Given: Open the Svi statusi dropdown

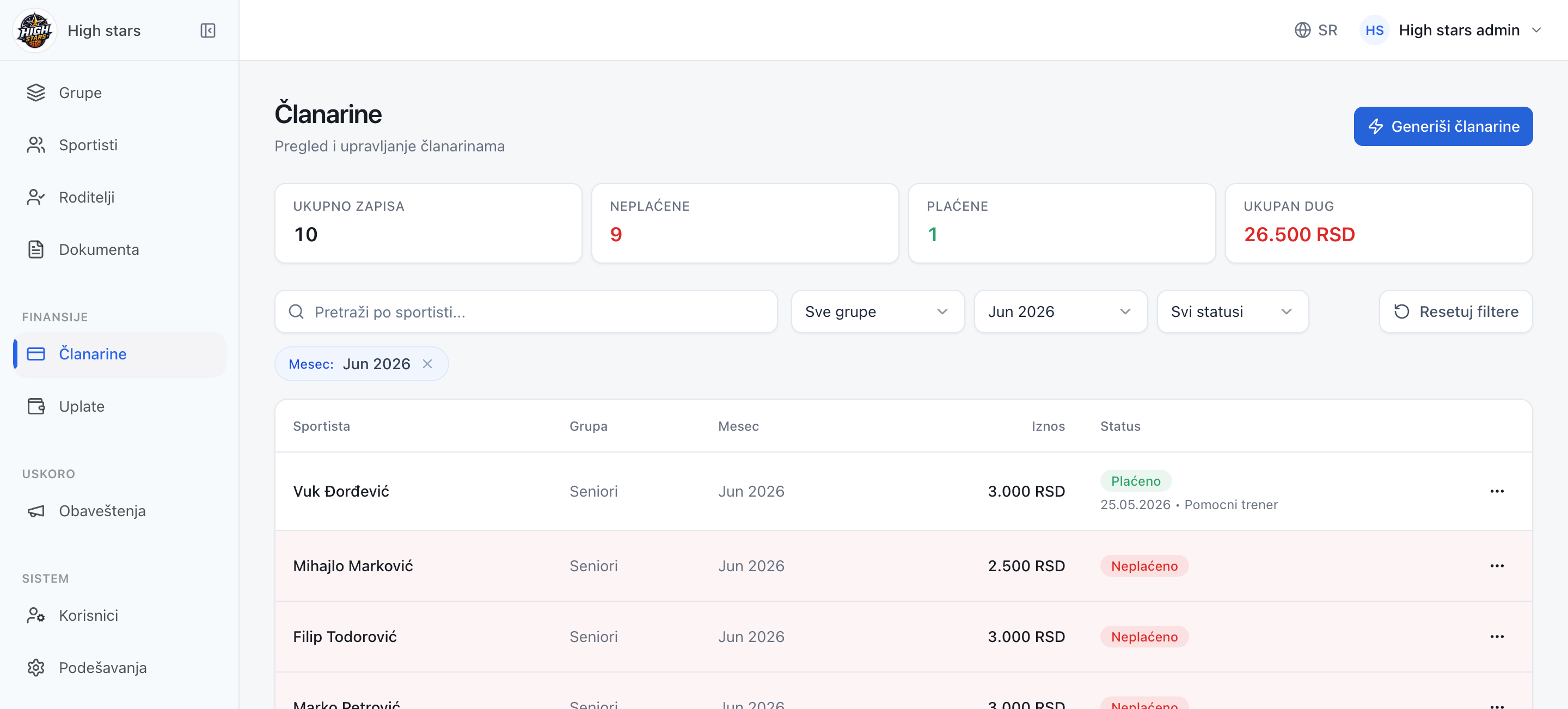Looking at the screenshot, I should coord(1233,311).
